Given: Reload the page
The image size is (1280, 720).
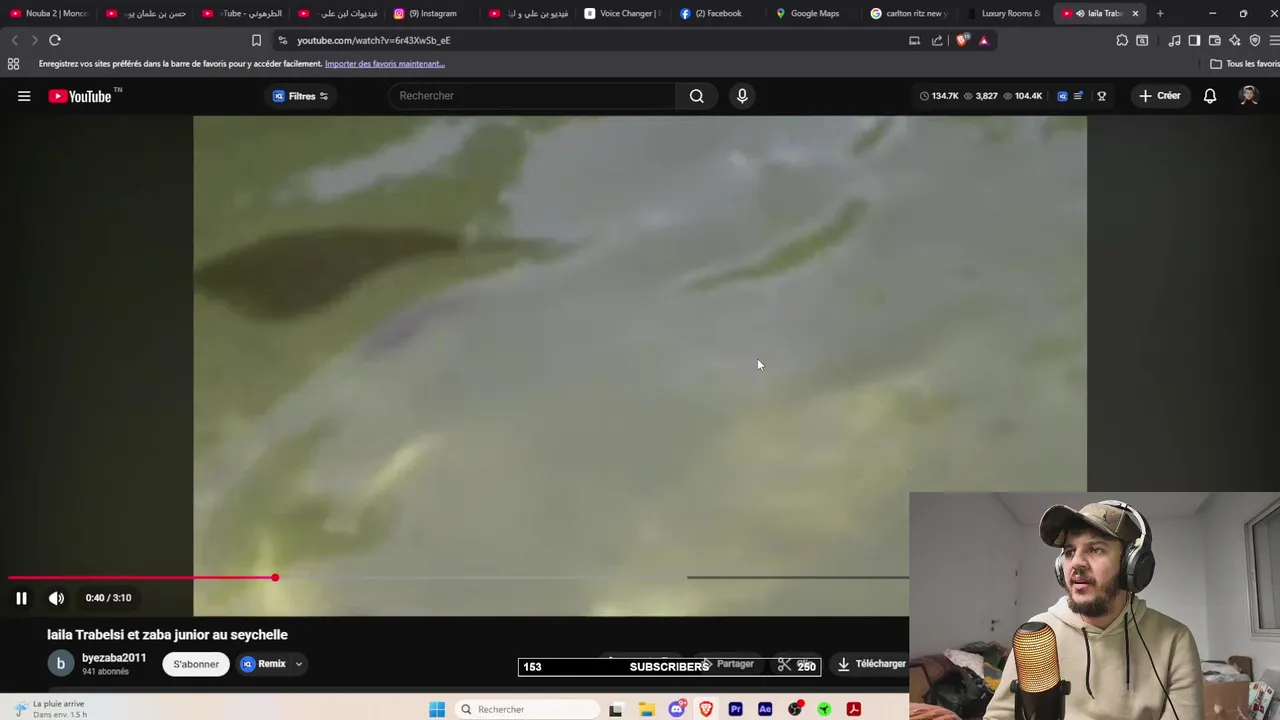Looking at the screenshot, I should (x=55, y=40).
